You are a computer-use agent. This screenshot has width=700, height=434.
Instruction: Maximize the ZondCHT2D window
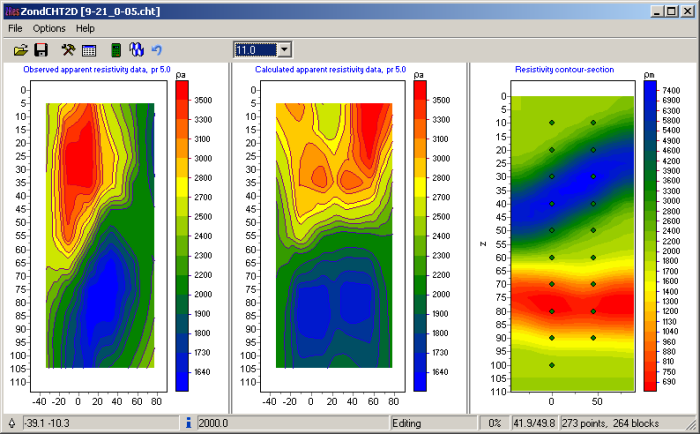(x=671, y=10)
